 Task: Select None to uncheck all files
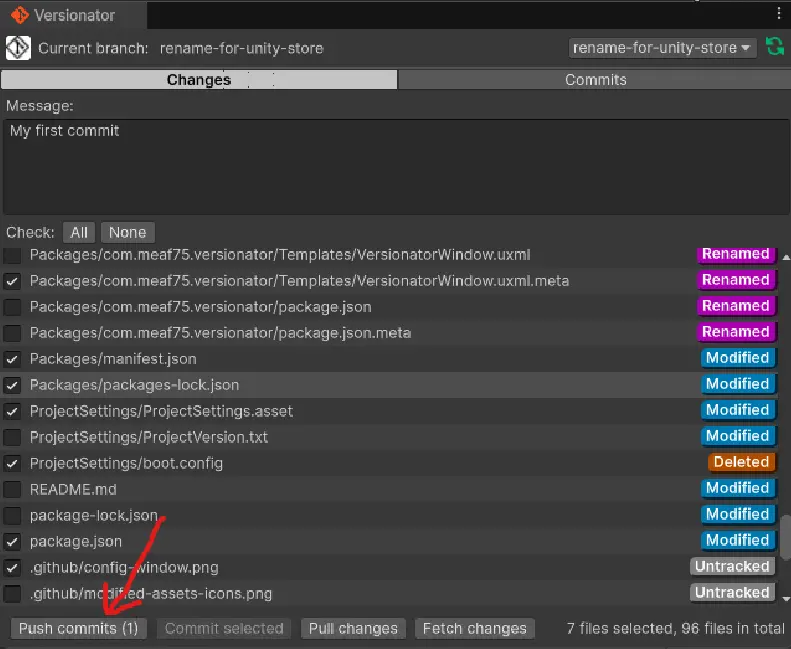127,232
